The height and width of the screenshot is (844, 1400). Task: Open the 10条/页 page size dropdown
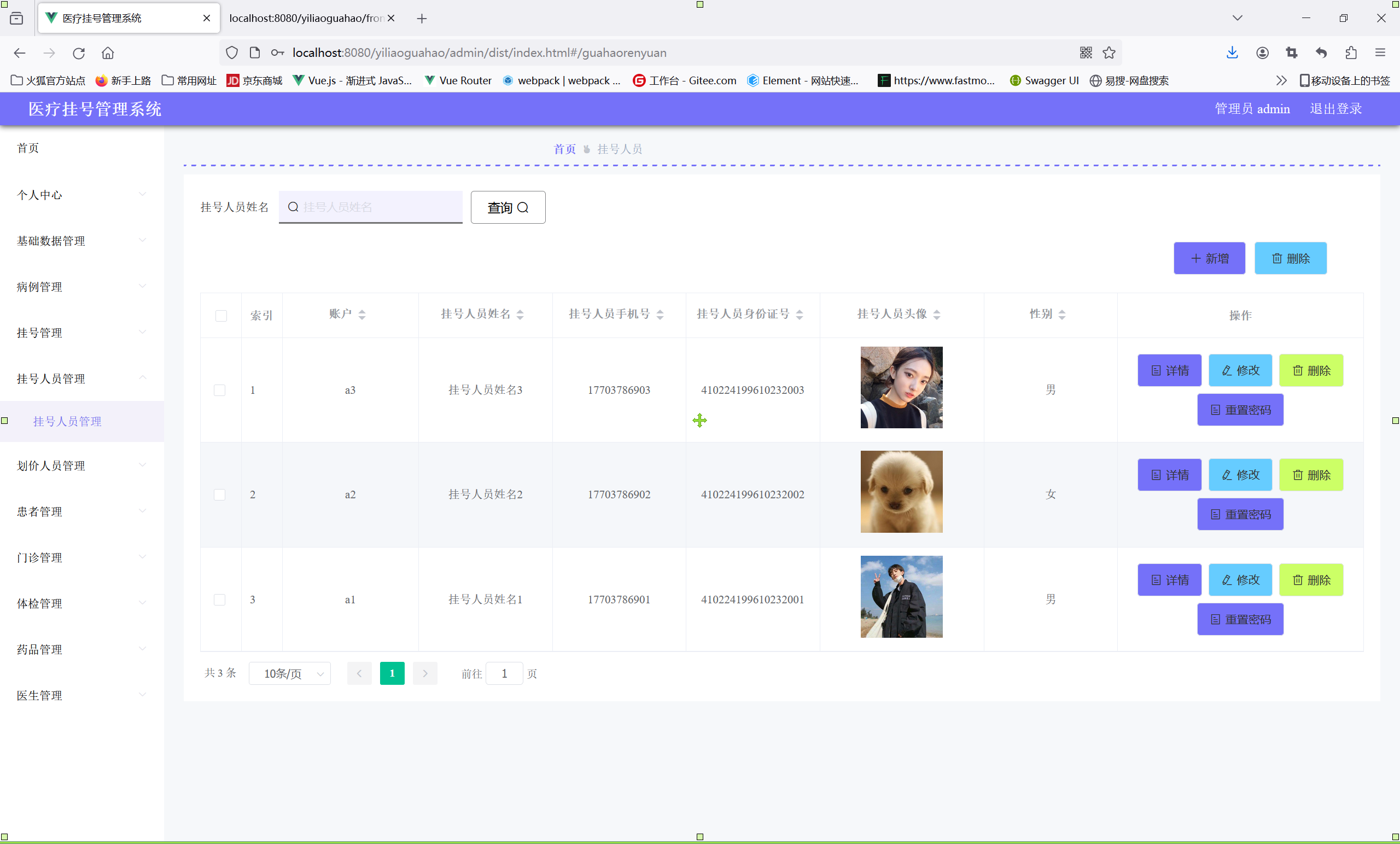tap(289, 673)
